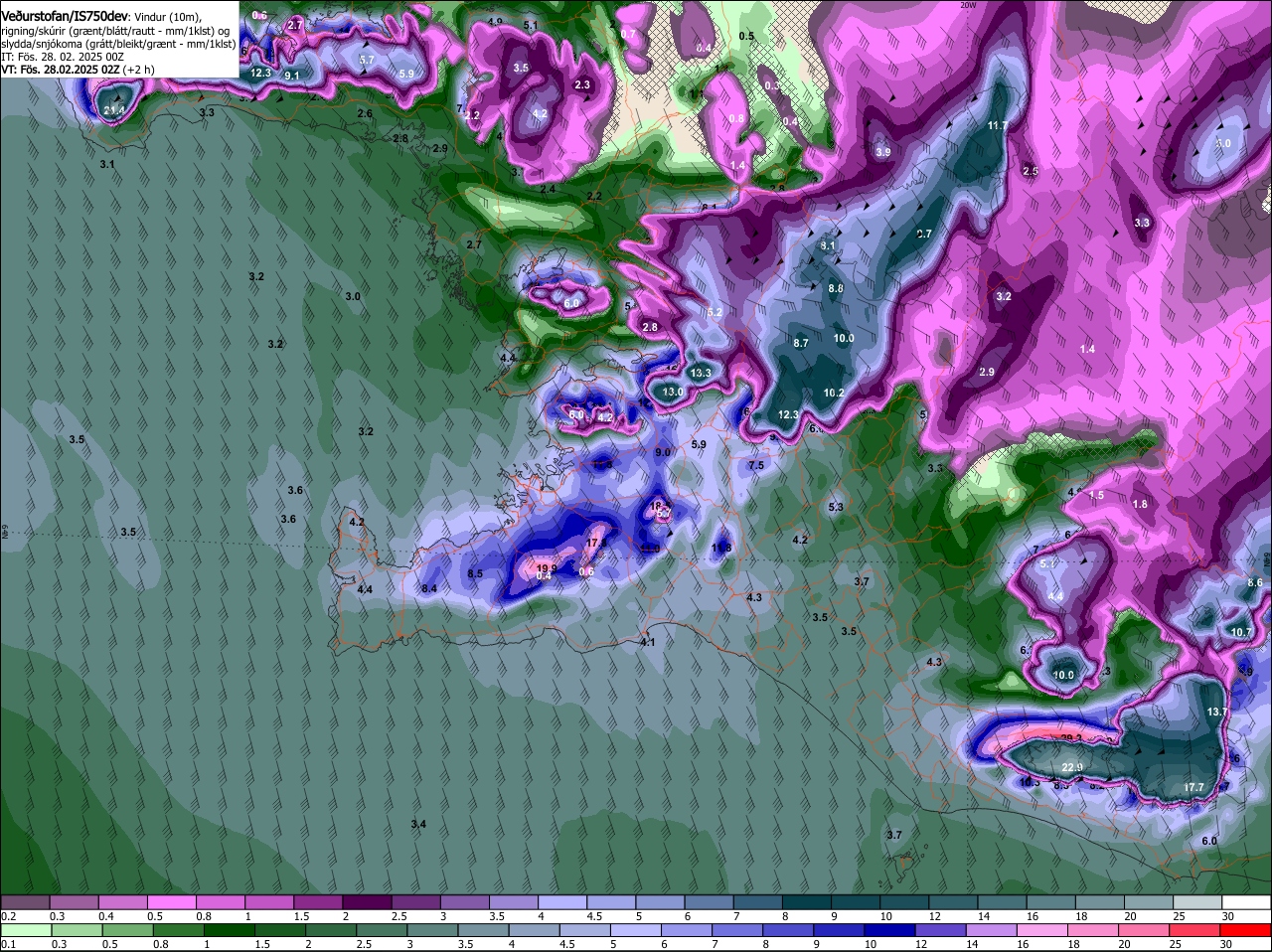
Task: Click the 10.2 precipitation value
Action: click(x=834, y=393)
